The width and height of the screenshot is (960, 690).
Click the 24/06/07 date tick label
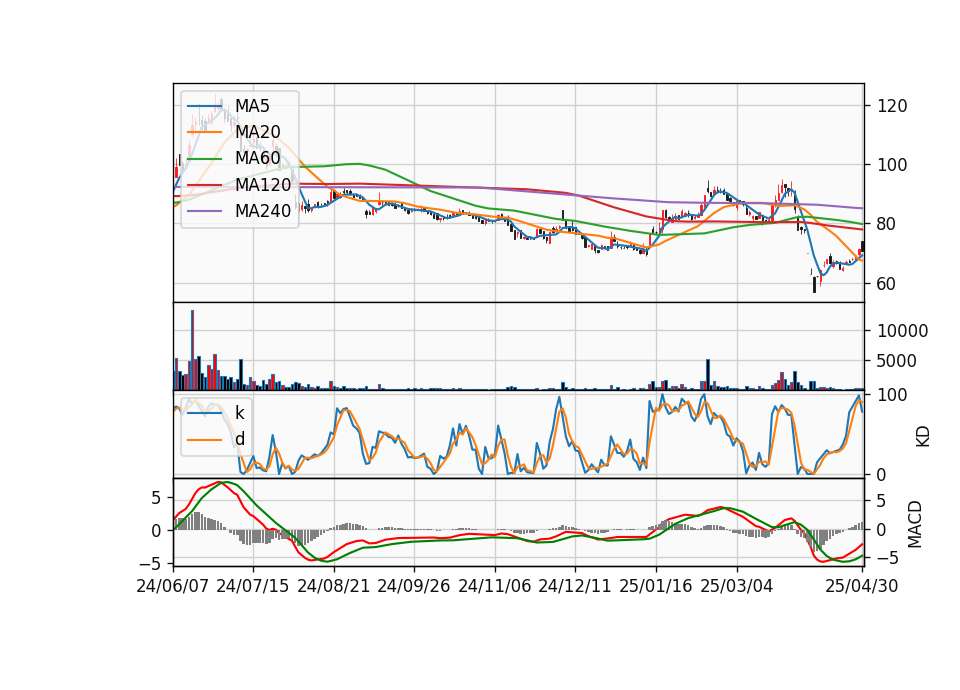[x=173, y=586]
